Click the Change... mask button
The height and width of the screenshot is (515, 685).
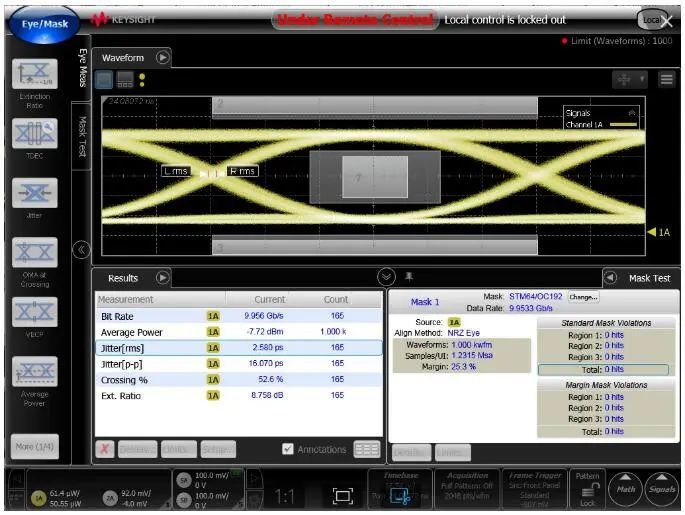click(x=583, y=297)
